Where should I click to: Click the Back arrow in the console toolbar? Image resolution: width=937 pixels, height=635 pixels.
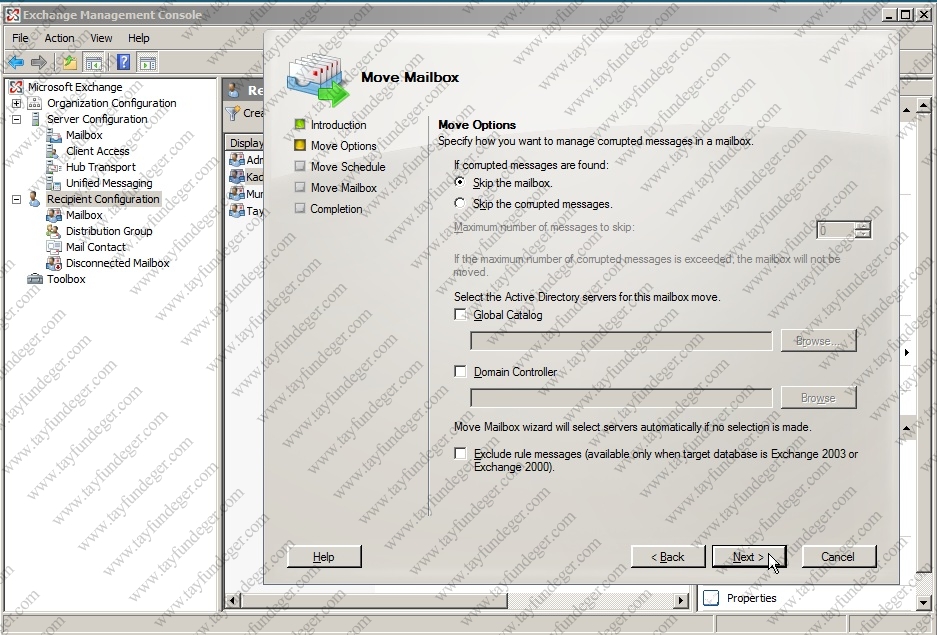16,62
